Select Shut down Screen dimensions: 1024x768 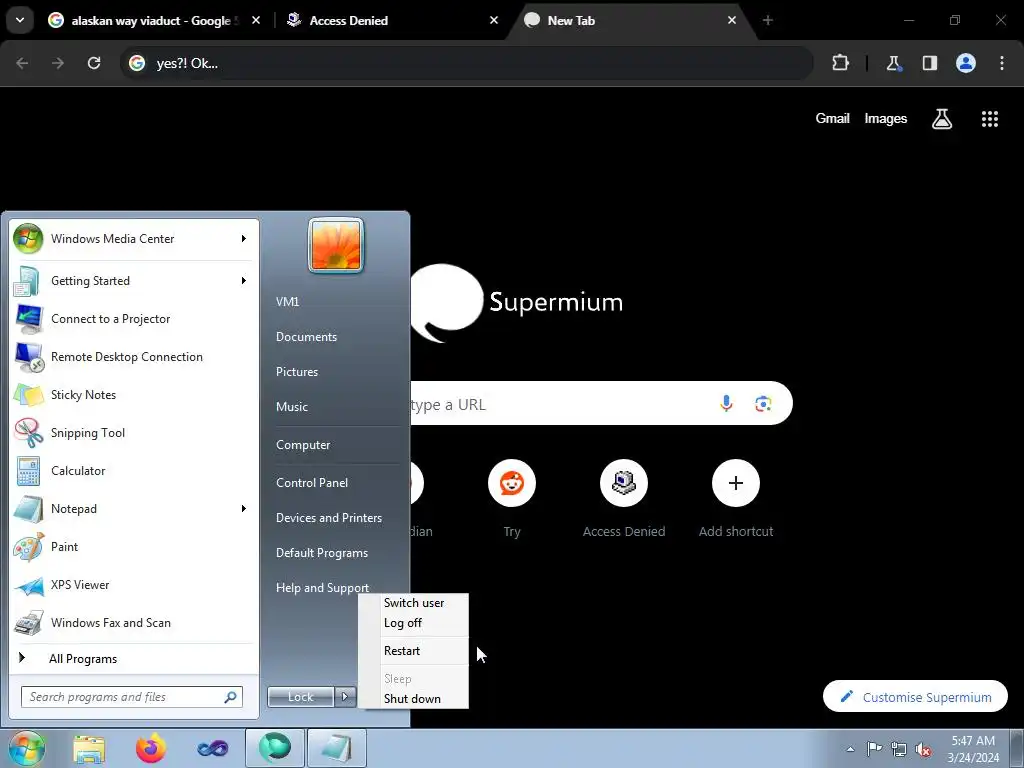(x=412, y=699)
